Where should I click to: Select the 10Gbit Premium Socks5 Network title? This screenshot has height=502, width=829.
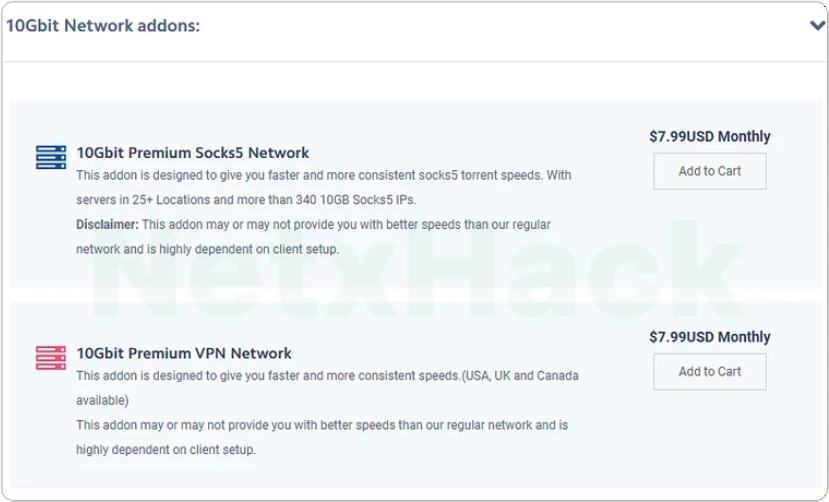193,153
